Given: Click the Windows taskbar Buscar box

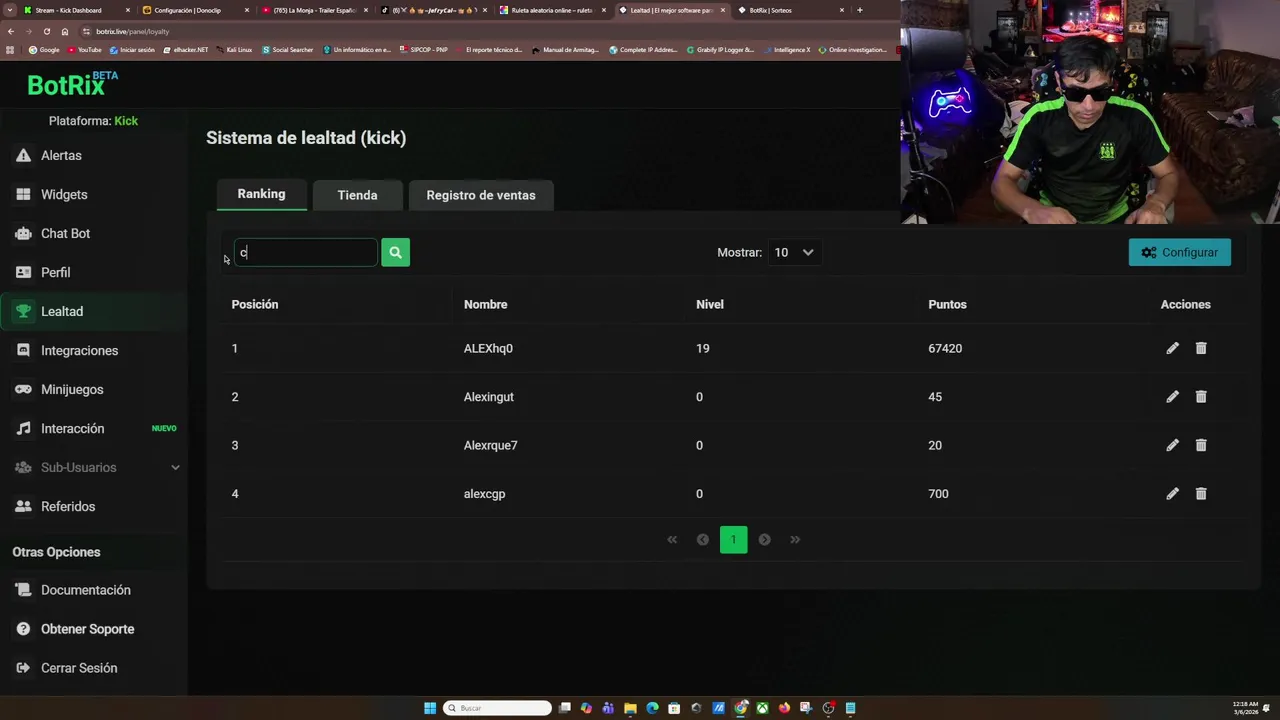Looking at the screenshot, I should click(x=497, y=708).
